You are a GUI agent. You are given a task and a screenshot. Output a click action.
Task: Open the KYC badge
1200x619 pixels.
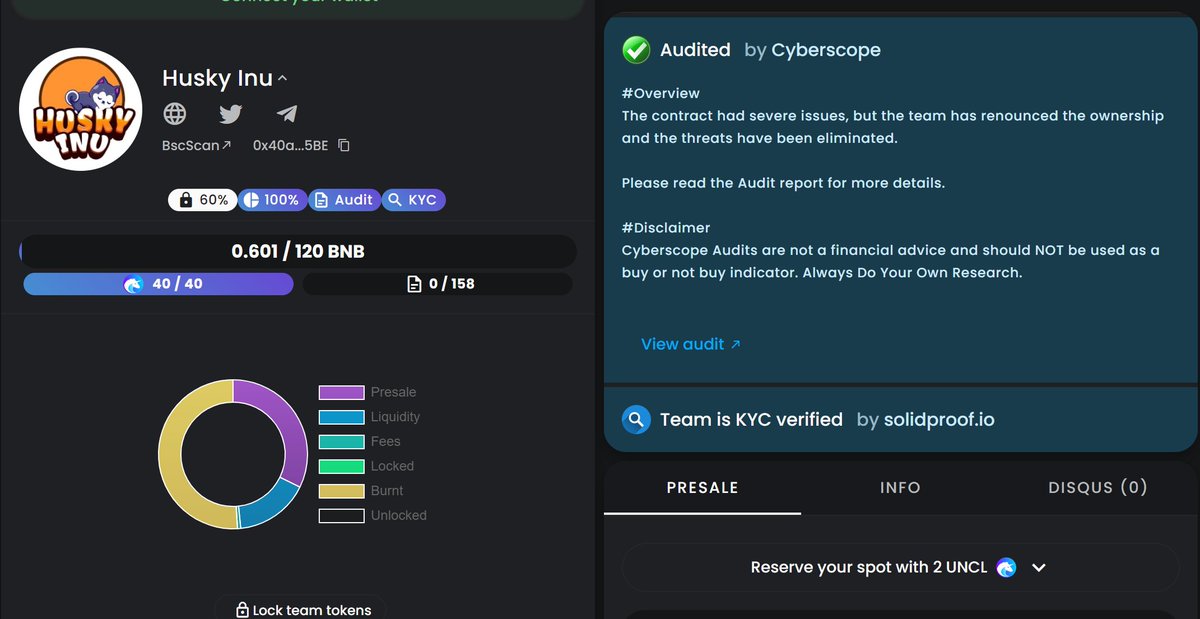click(413, 200)
